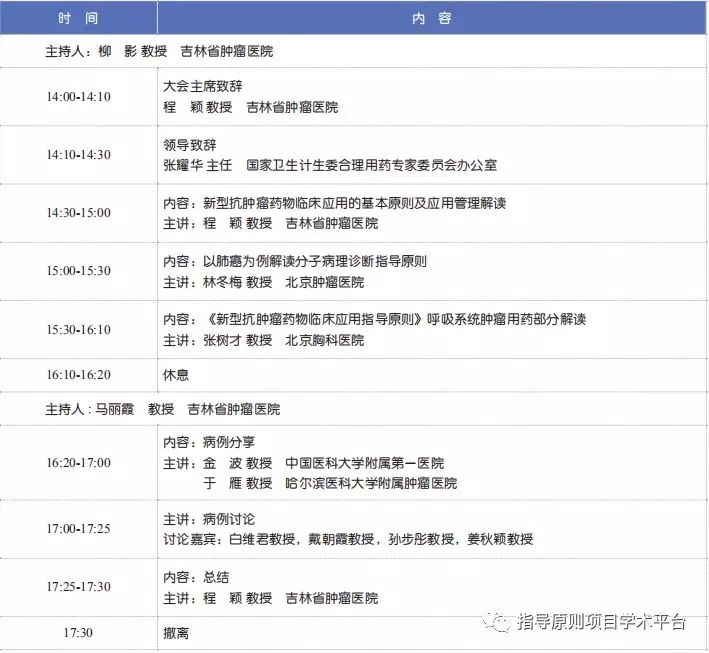Screen dimensions: 709x653
Task: Select the 时间 column header
Action: [x=78, y=18]
